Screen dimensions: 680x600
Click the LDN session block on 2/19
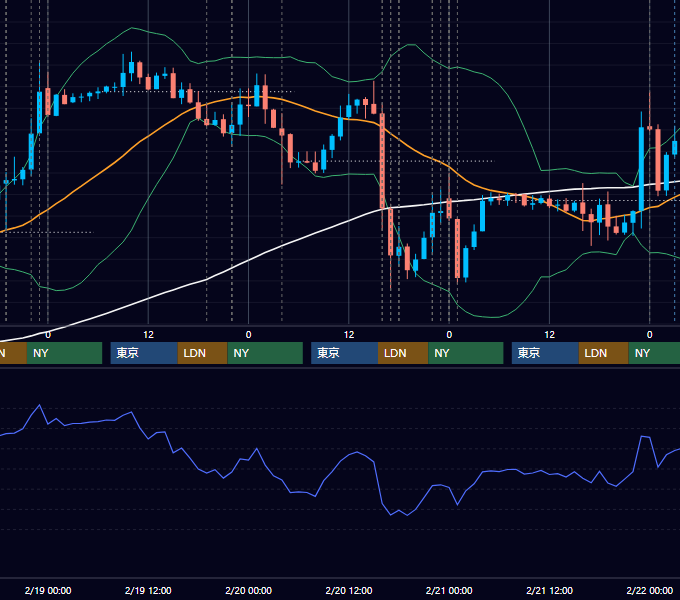(203, 353)
